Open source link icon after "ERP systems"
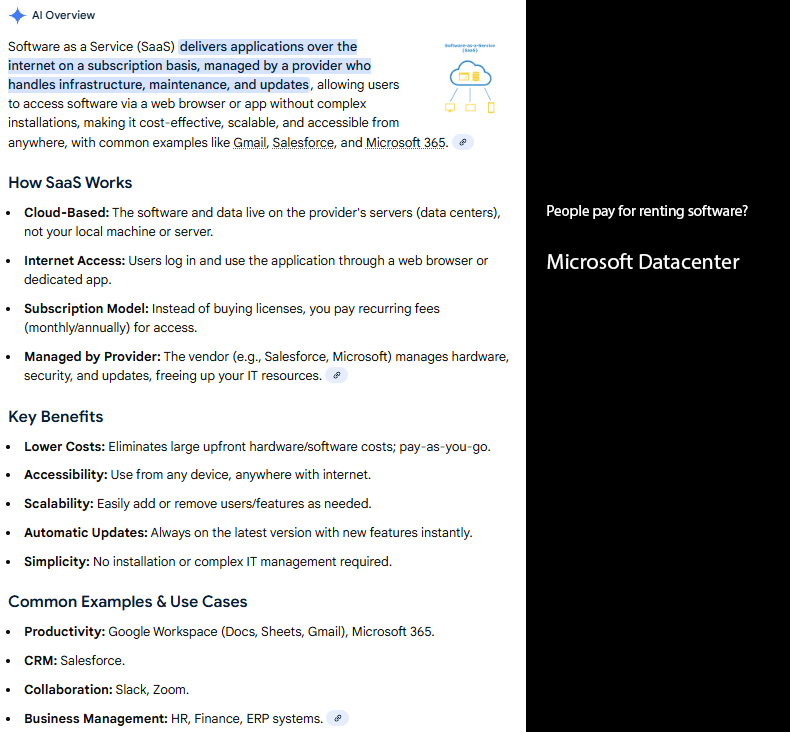The image size is (790, 732). point(338,718)
